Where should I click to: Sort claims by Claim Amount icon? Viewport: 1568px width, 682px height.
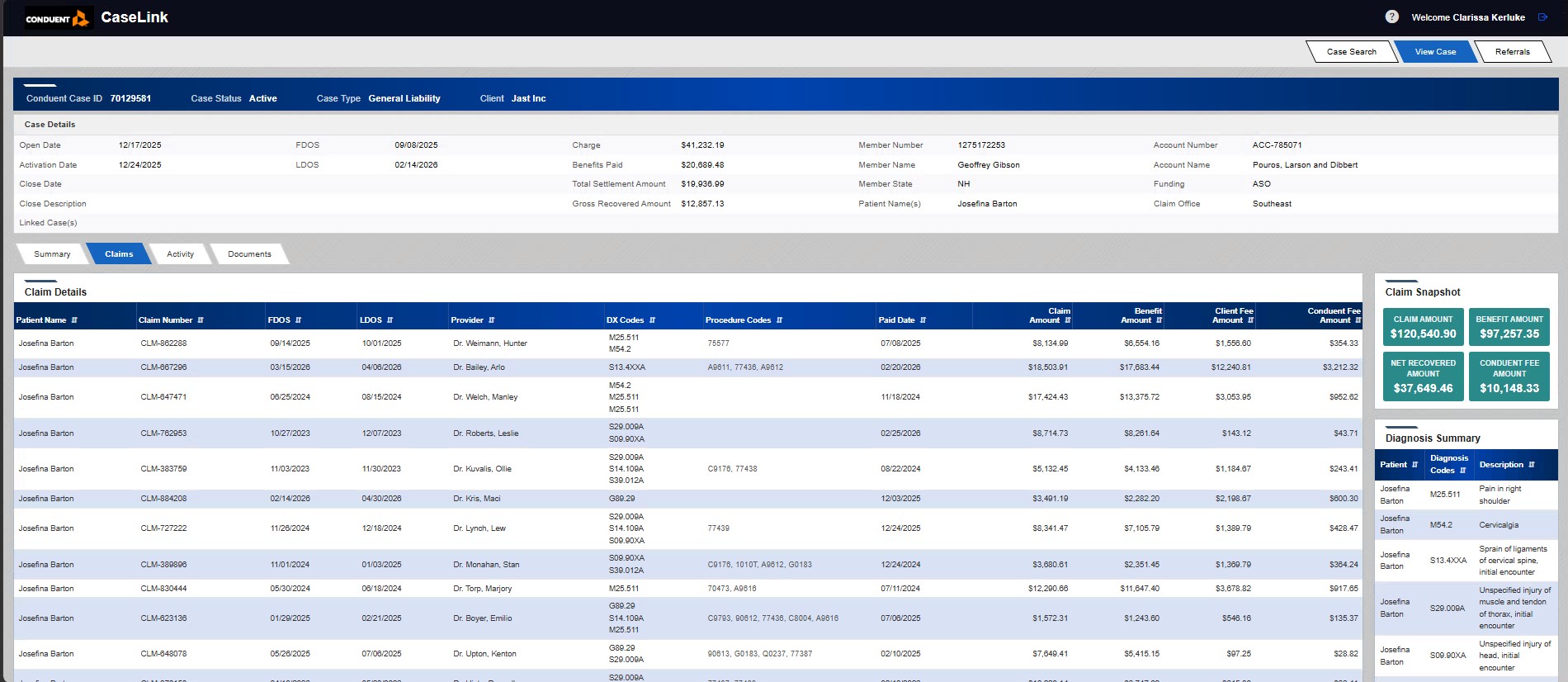(1068, 320)
